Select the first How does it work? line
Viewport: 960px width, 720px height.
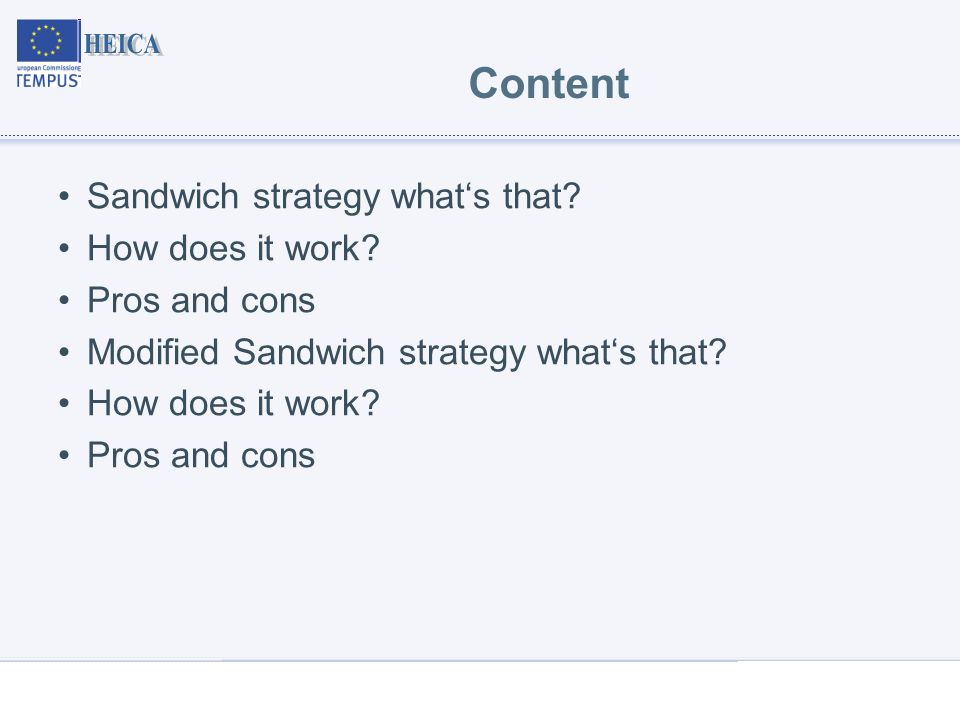233,248
